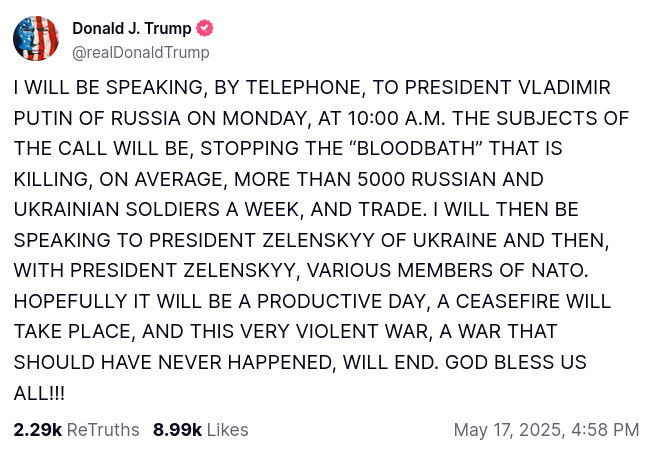The height and width of the screenshot is (453, 648).
Task: Click the 10:00 A.M. time in post
Action: [x=396, y=118]
